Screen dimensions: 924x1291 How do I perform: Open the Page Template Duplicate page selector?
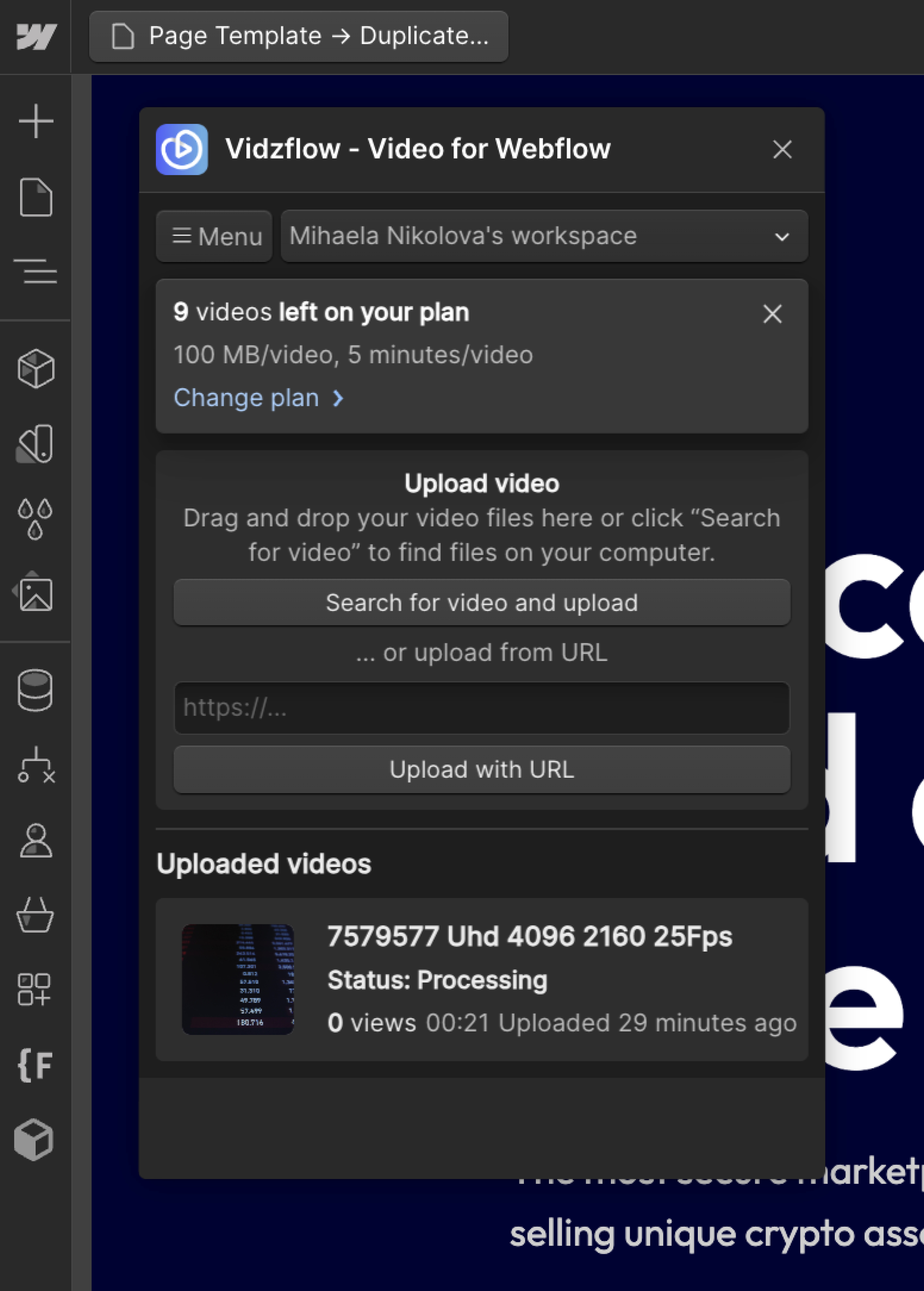pyautogui.click(x=299, y=37)
